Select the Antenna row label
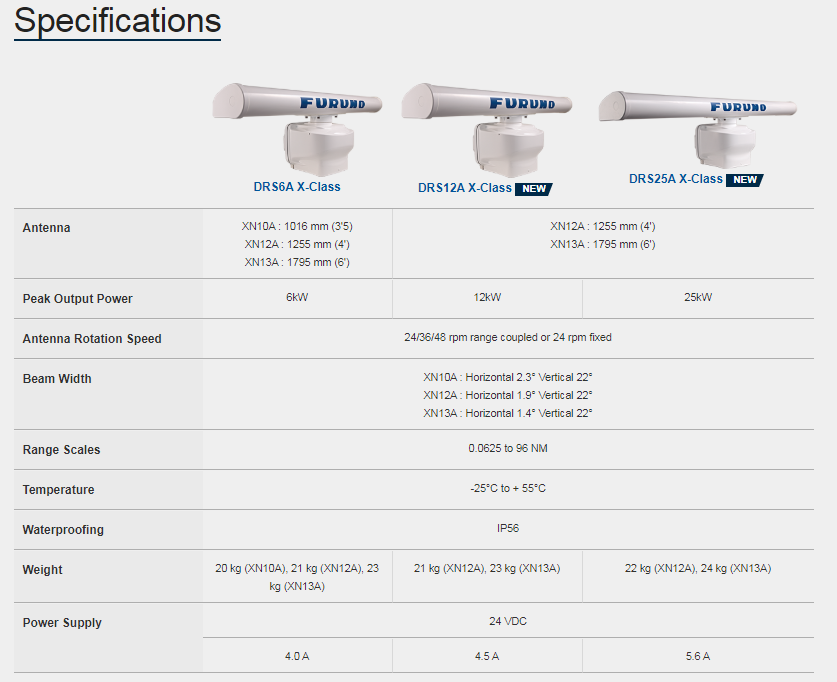Screen dimensions: 837x682 click(x=46, y=228)
